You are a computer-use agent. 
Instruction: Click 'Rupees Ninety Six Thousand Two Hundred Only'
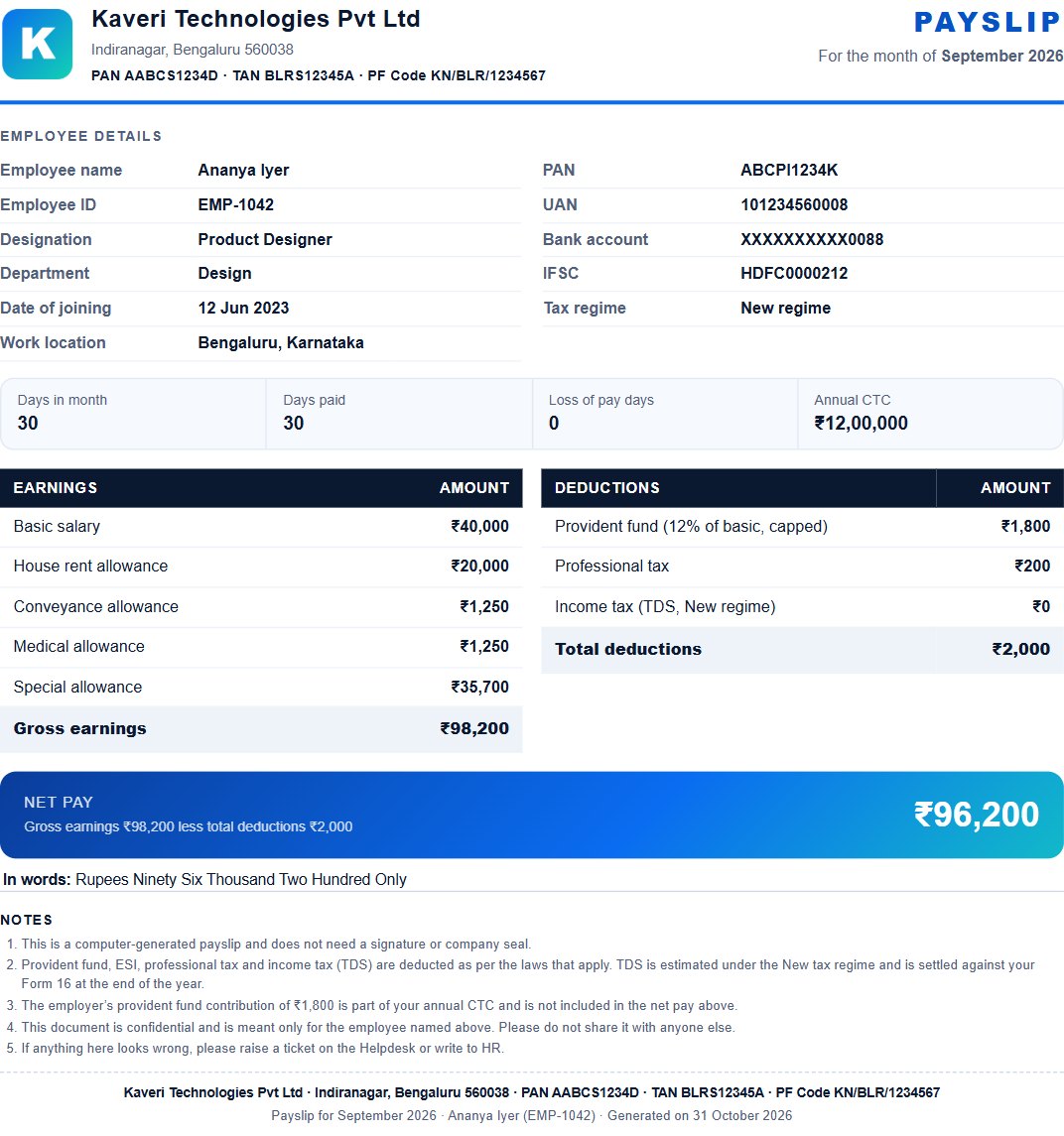(x=240, y=879)
